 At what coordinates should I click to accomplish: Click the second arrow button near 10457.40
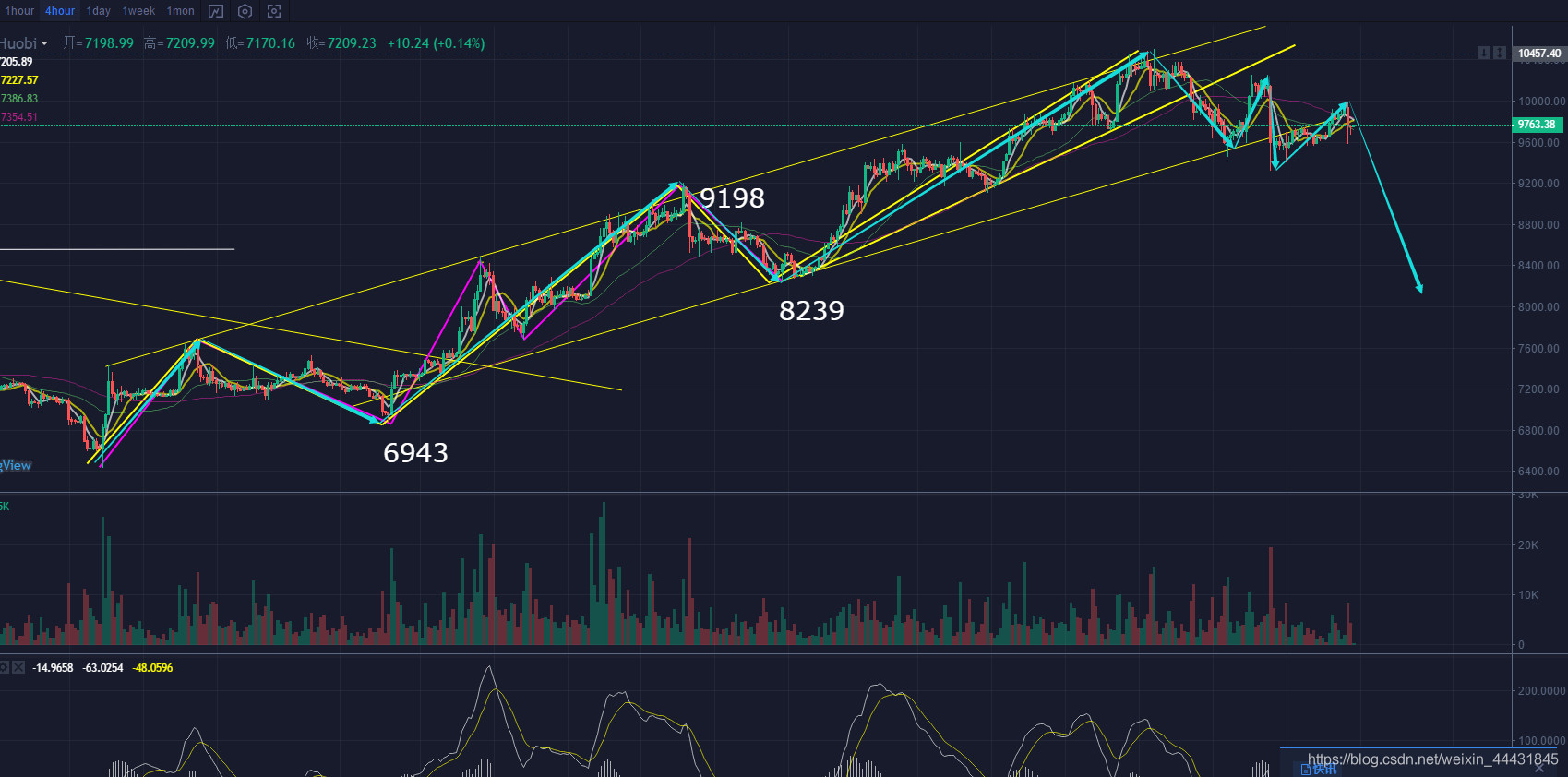(x=1500, y=54)
